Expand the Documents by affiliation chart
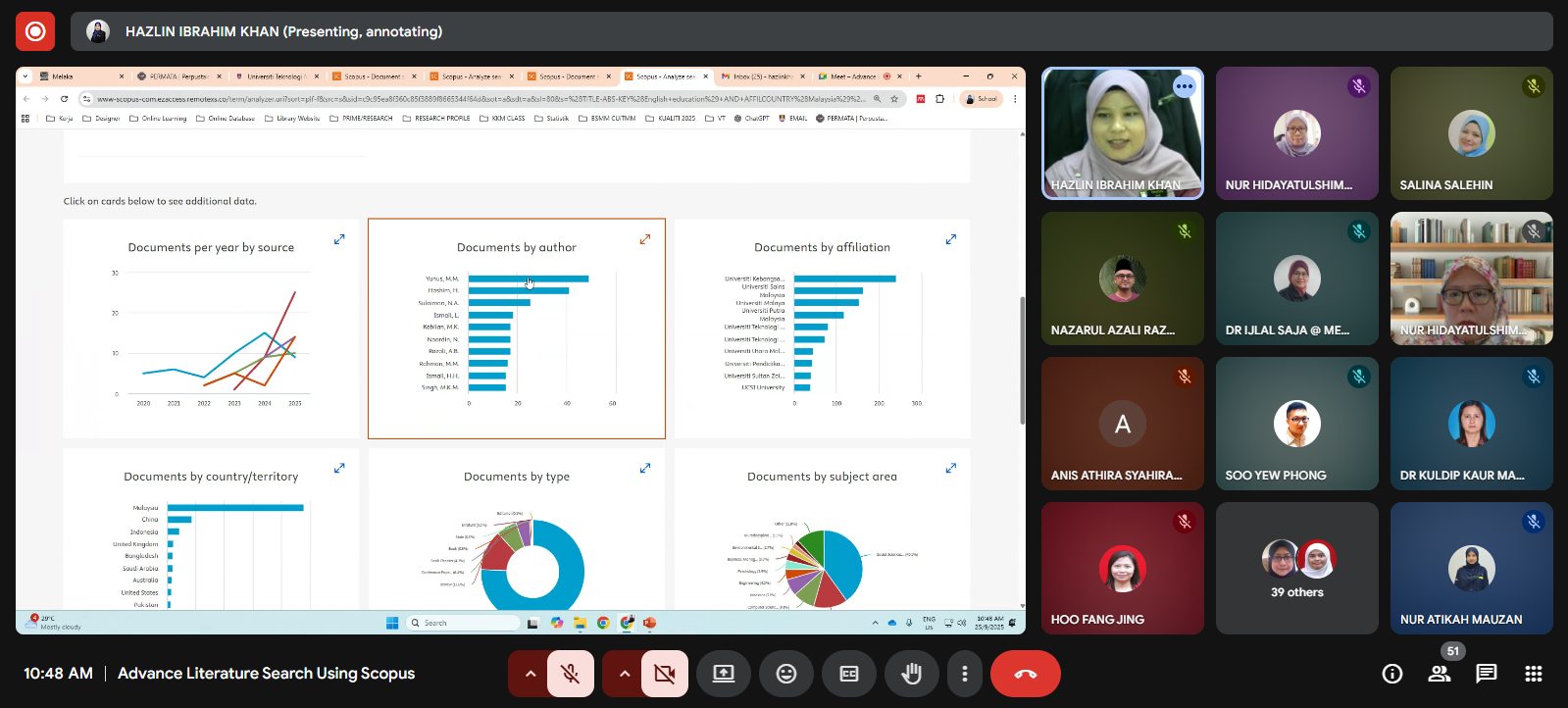Screen dimensions: 1568x708 950,239
